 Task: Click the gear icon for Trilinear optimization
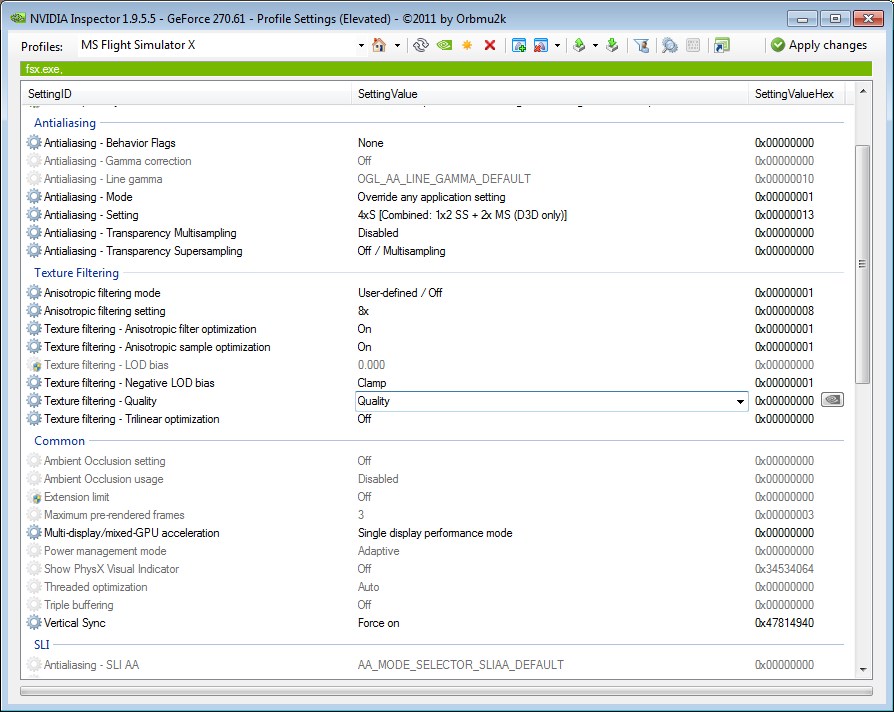tap(34, 419)
